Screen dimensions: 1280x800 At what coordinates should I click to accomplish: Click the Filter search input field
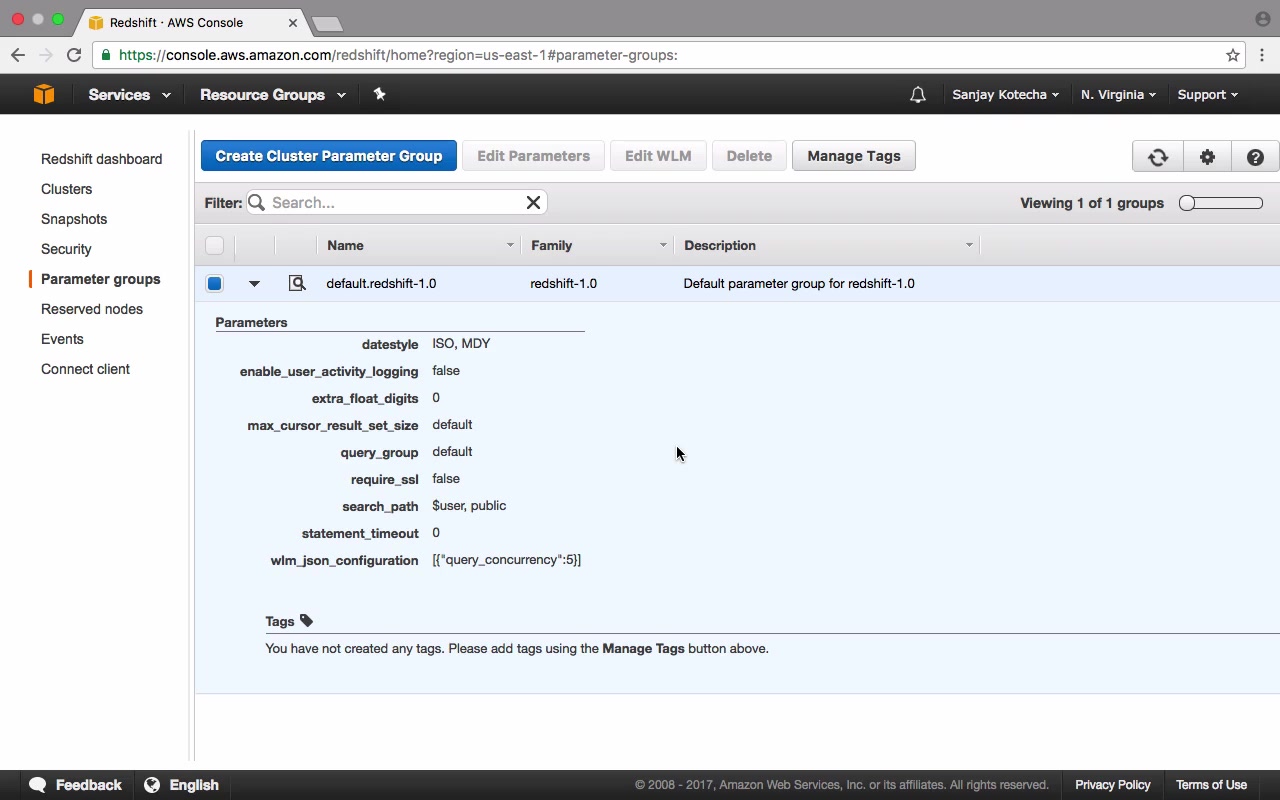397,202
